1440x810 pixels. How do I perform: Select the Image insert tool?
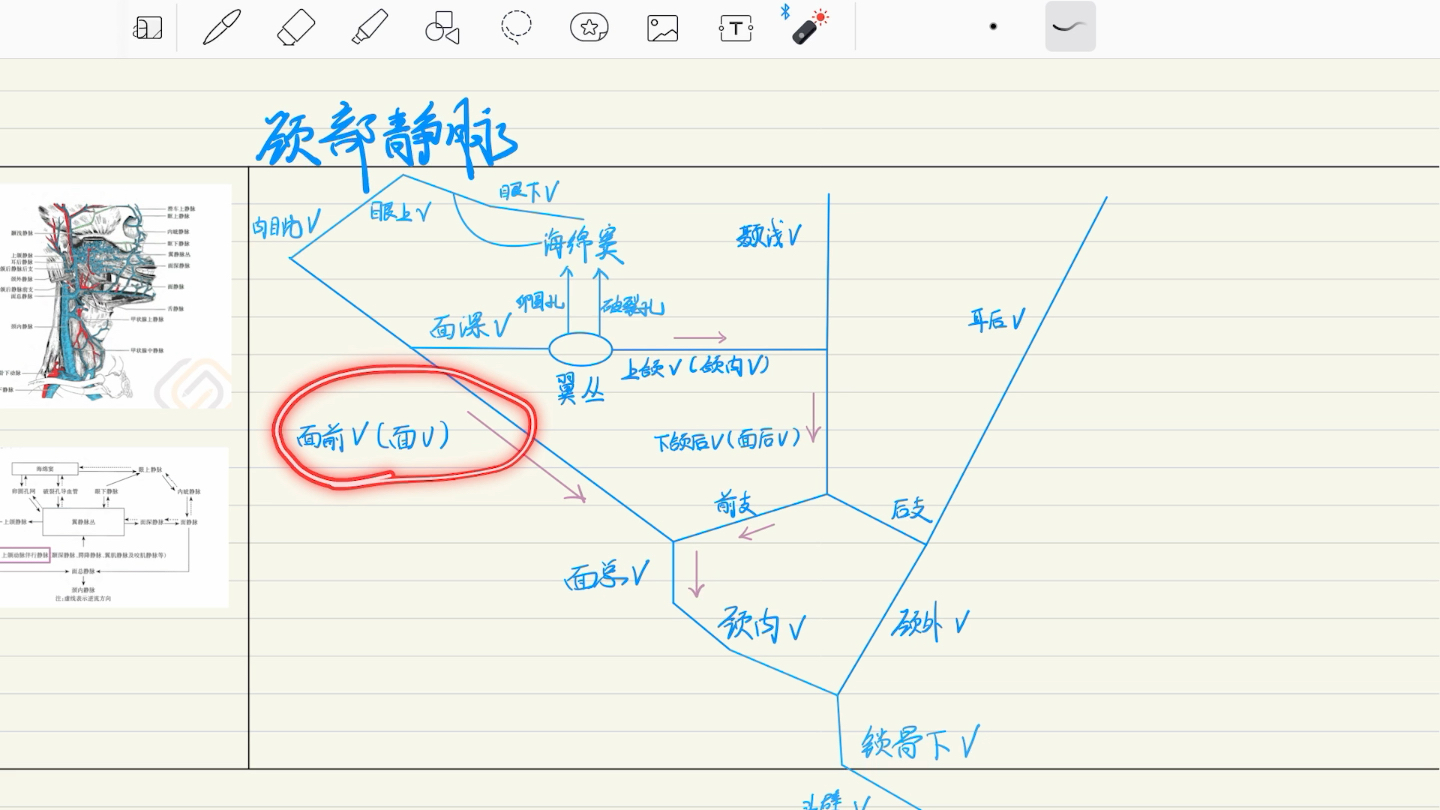pos(663,28)
